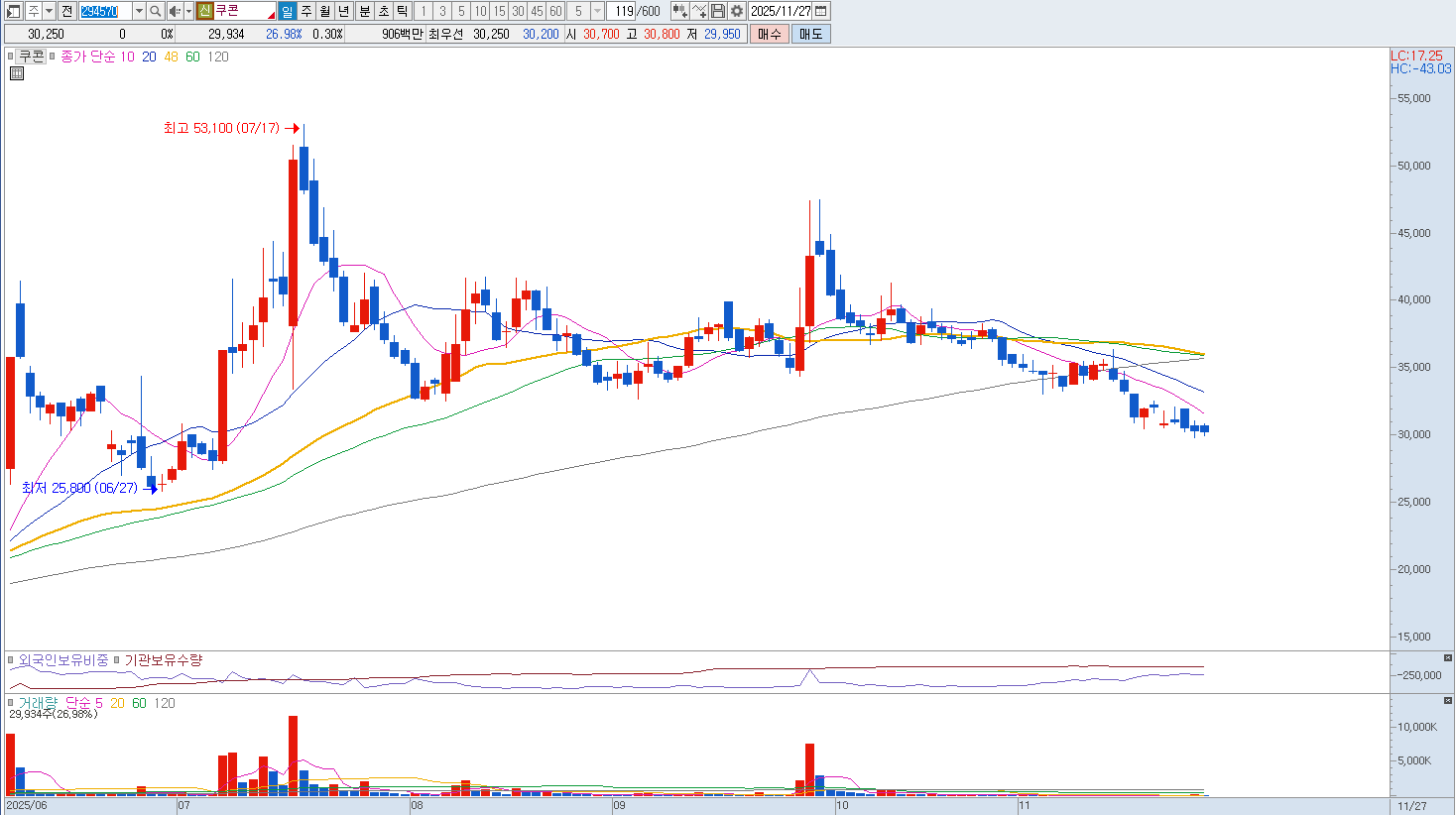The width and height of the screenshot is (1456, 815).
Task: Toggle the 거래량 volume indicator marker
Action: coord(12,703)
